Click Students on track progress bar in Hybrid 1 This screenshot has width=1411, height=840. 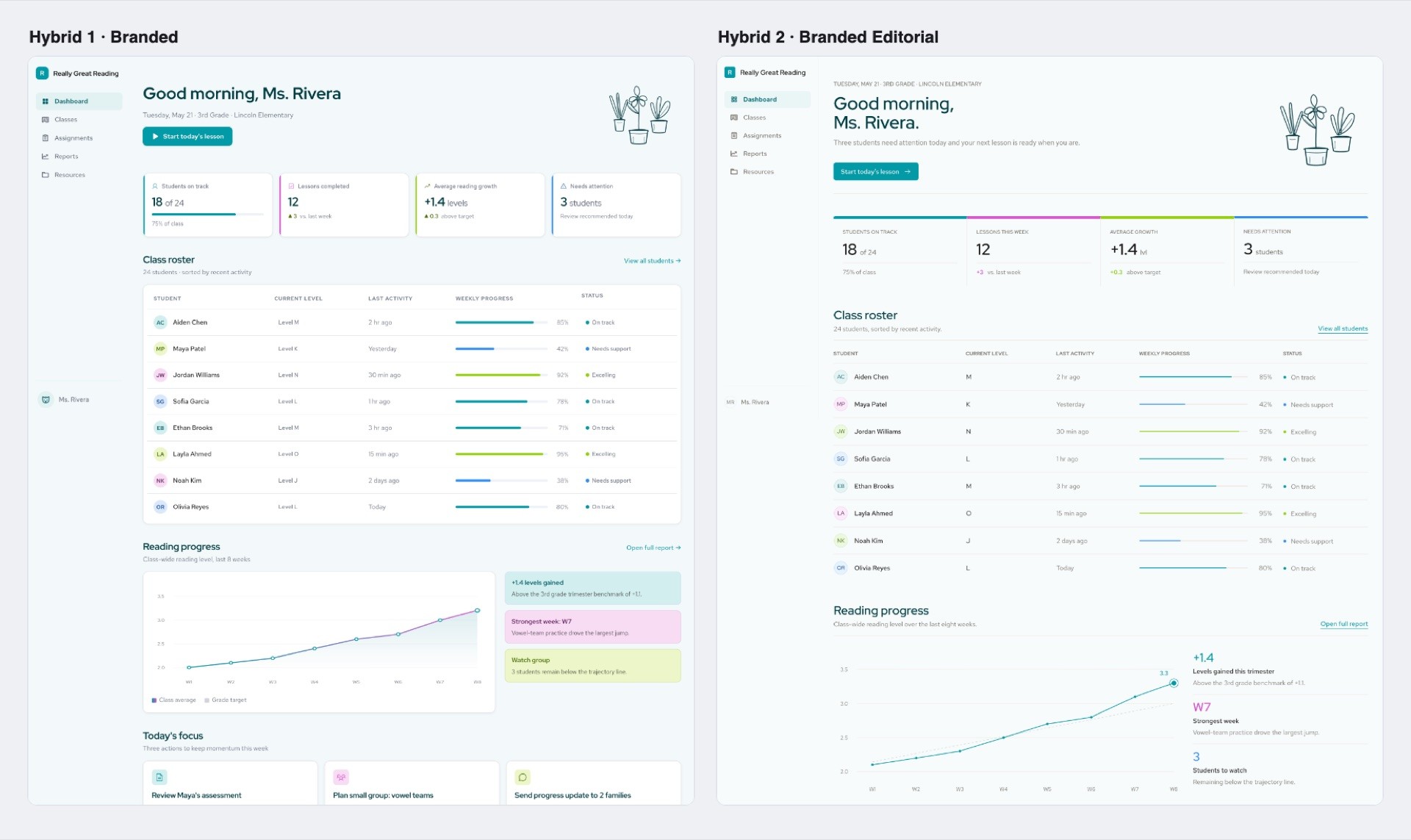207,214
